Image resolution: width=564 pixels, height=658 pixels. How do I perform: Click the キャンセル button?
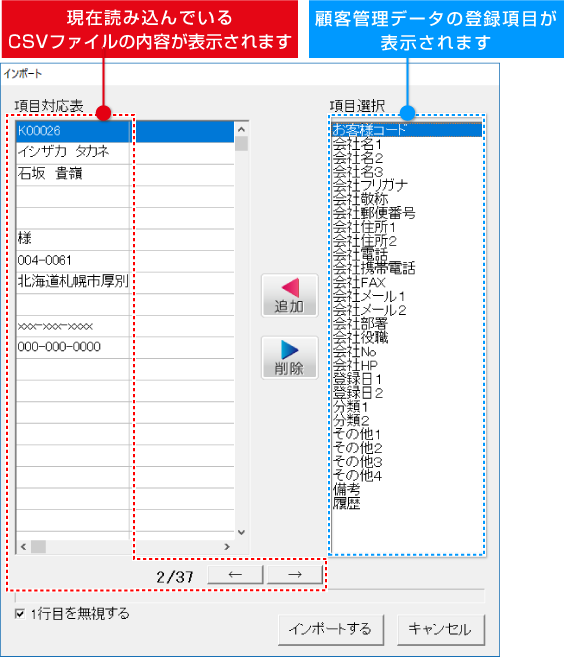coord(441,629)
